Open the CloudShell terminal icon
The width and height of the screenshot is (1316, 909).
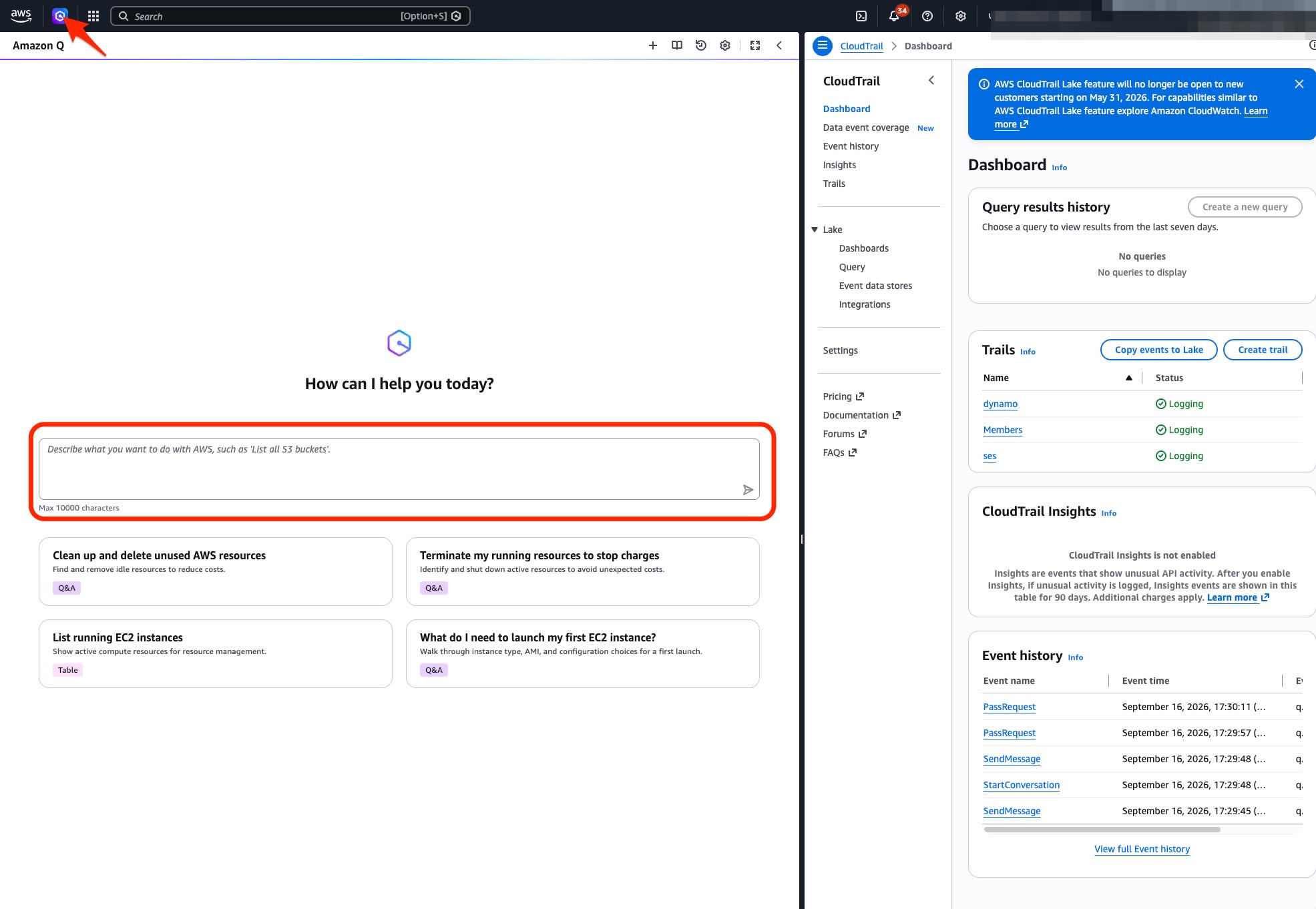point(861,16)
